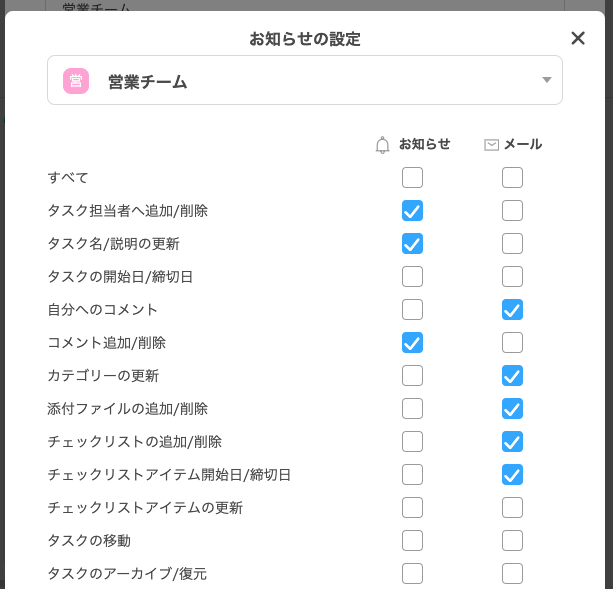This screenshot has height=589, width=613.
Task: Disable メール for 添付ファイルの追加/削除
Action: (512, 408)
